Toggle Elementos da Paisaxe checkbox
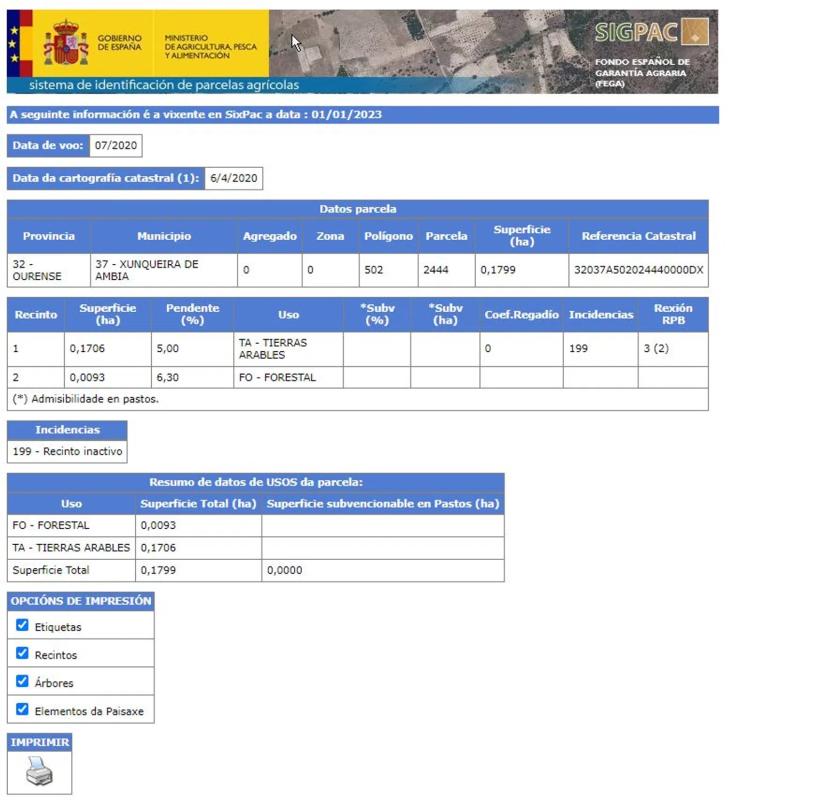This screenshot has width=835, height=800. pyautogui.click(x=22, y=710)
